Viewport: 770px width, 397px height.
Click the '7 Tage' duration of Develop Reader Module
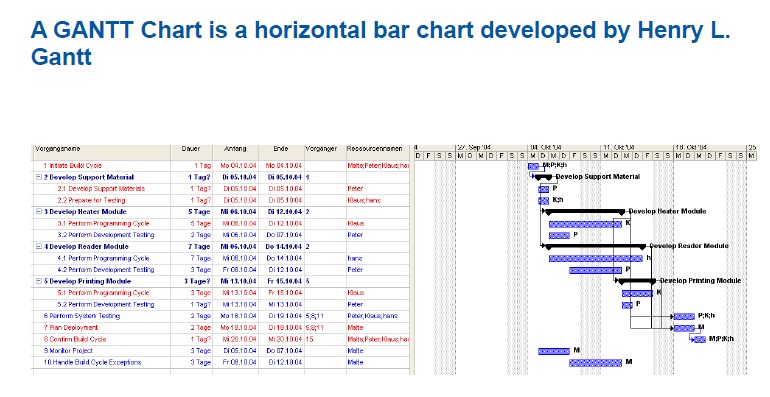point(200,247)
